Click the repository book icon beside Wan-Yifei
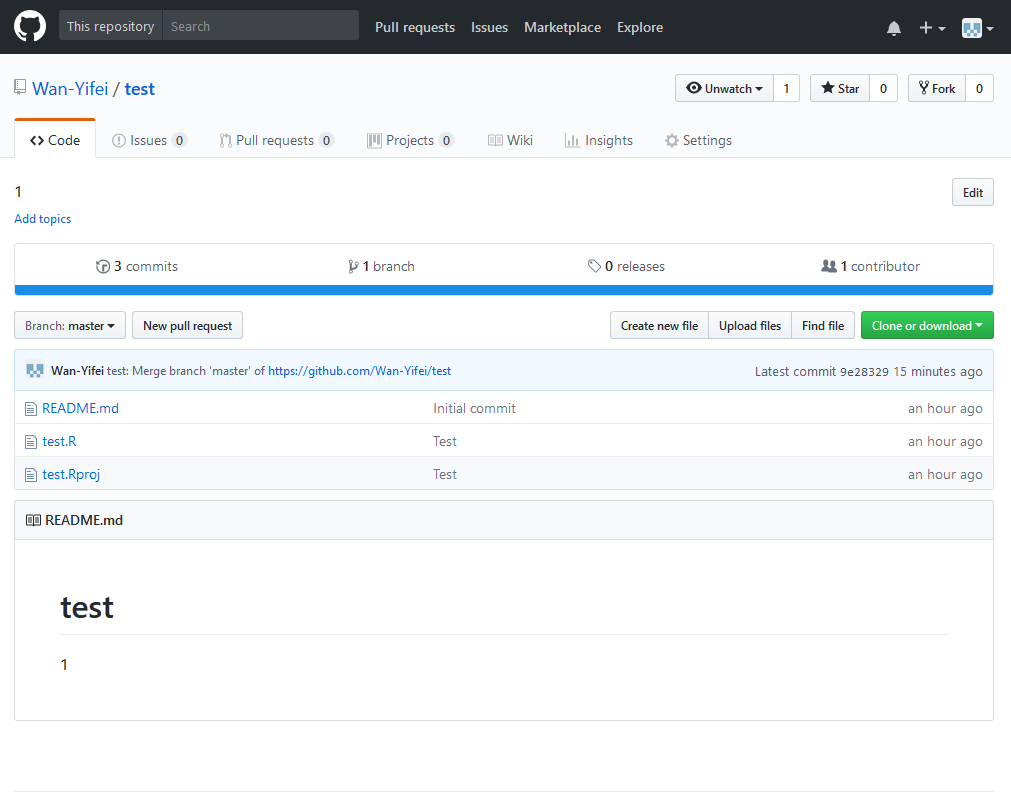Image resolution: width=1011 pixels, height=793 pixels. (20, 87)
